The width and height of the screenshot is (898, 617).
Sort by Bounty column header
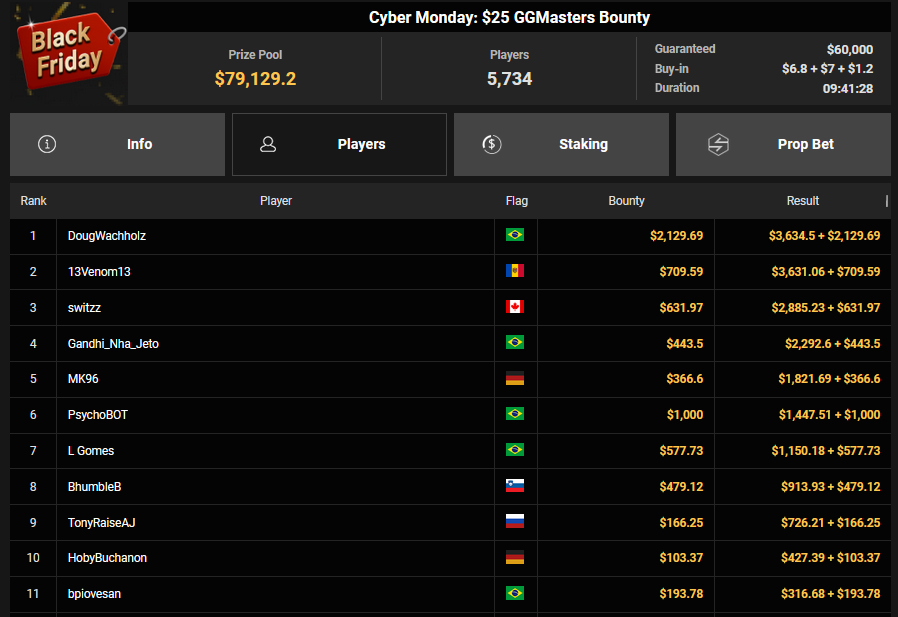tap(626, 201)
